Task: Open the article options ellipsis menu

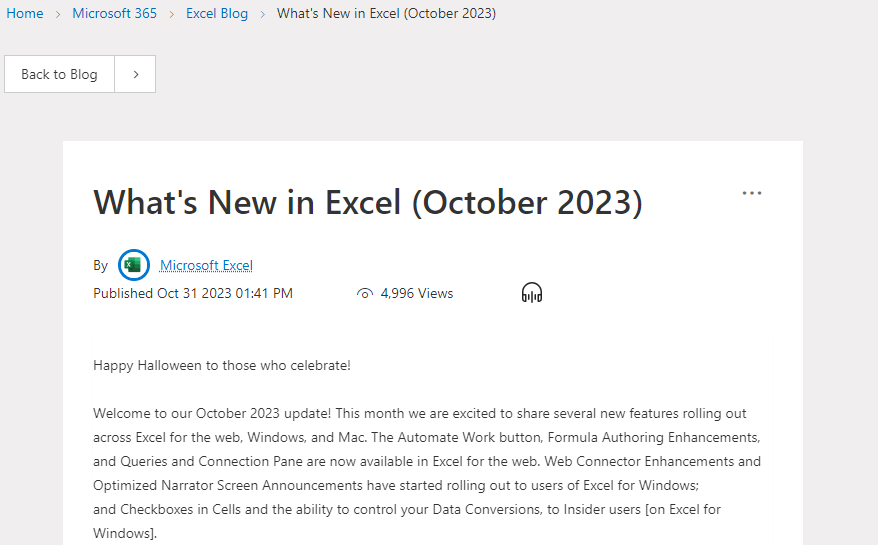Action: (x=751, y=193)
